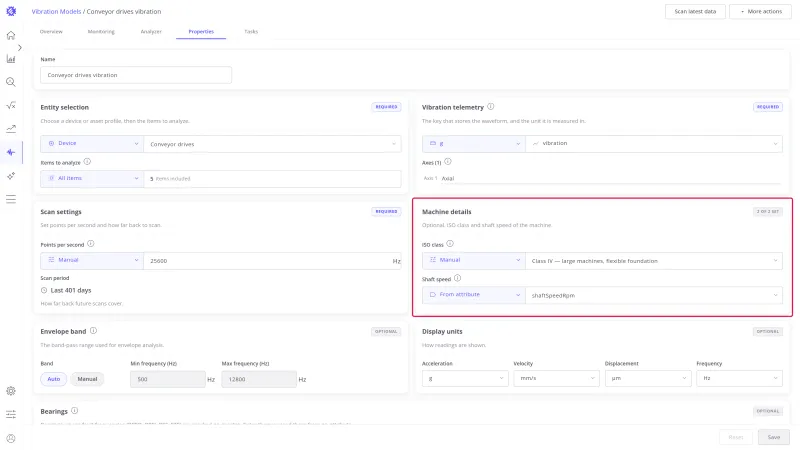
Task: Open ISO class Manual mode dropdown
Action: pos(473,260)
